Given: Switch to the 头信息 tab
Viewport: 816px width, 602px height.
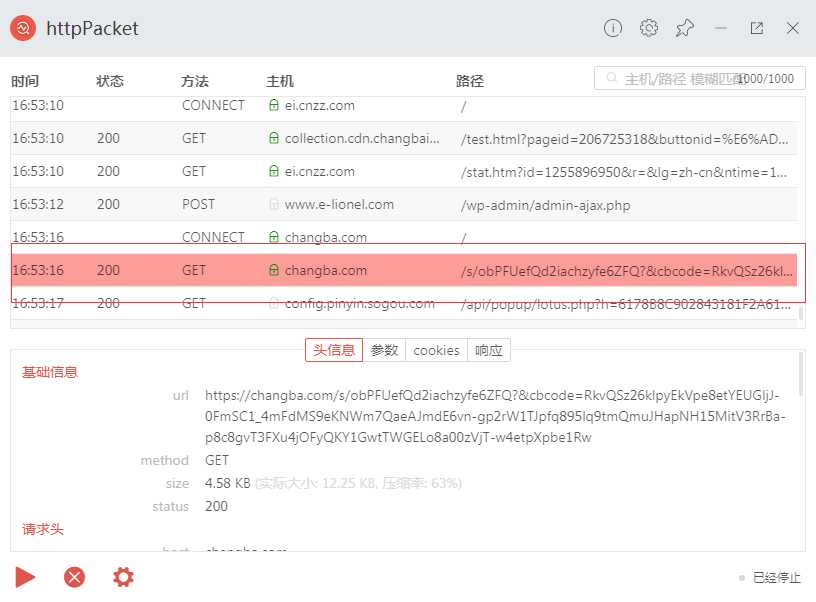Looking at the screenshot, I should pyautogui.click(x=334, y=350).
